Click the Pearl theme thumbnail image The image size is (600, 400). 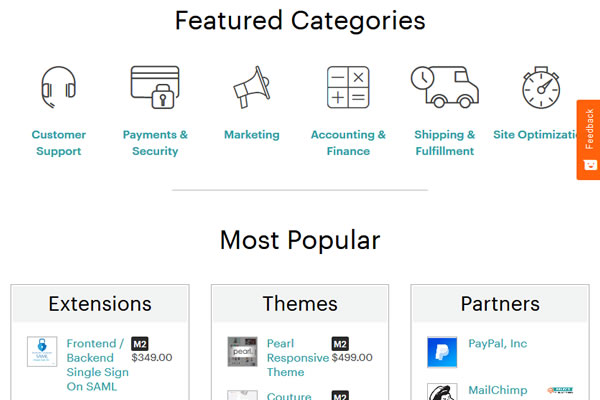[242, 352]
